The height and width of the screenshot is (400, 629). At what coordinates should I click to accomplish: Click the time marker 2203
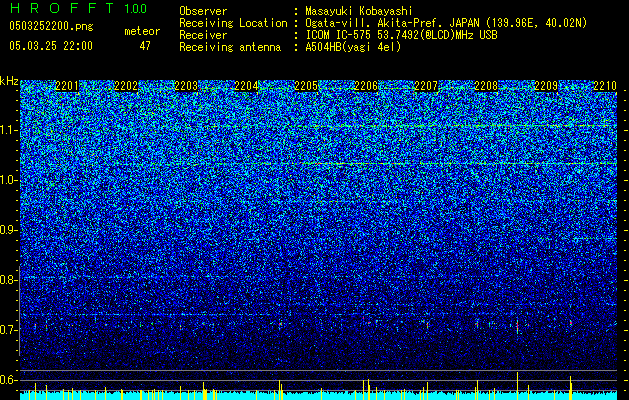(187, 86)
